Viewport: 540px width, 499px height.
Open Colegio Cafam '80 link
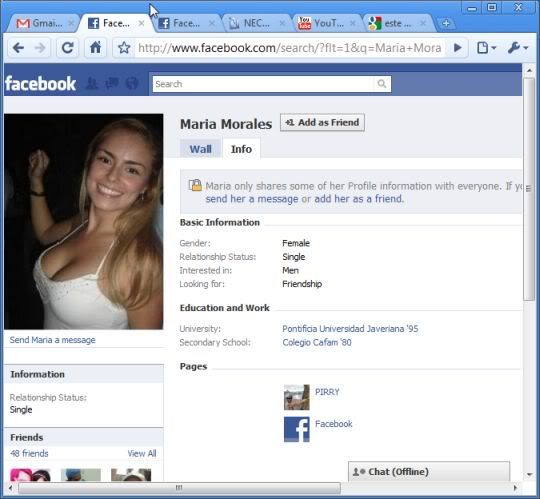[317, 343]
